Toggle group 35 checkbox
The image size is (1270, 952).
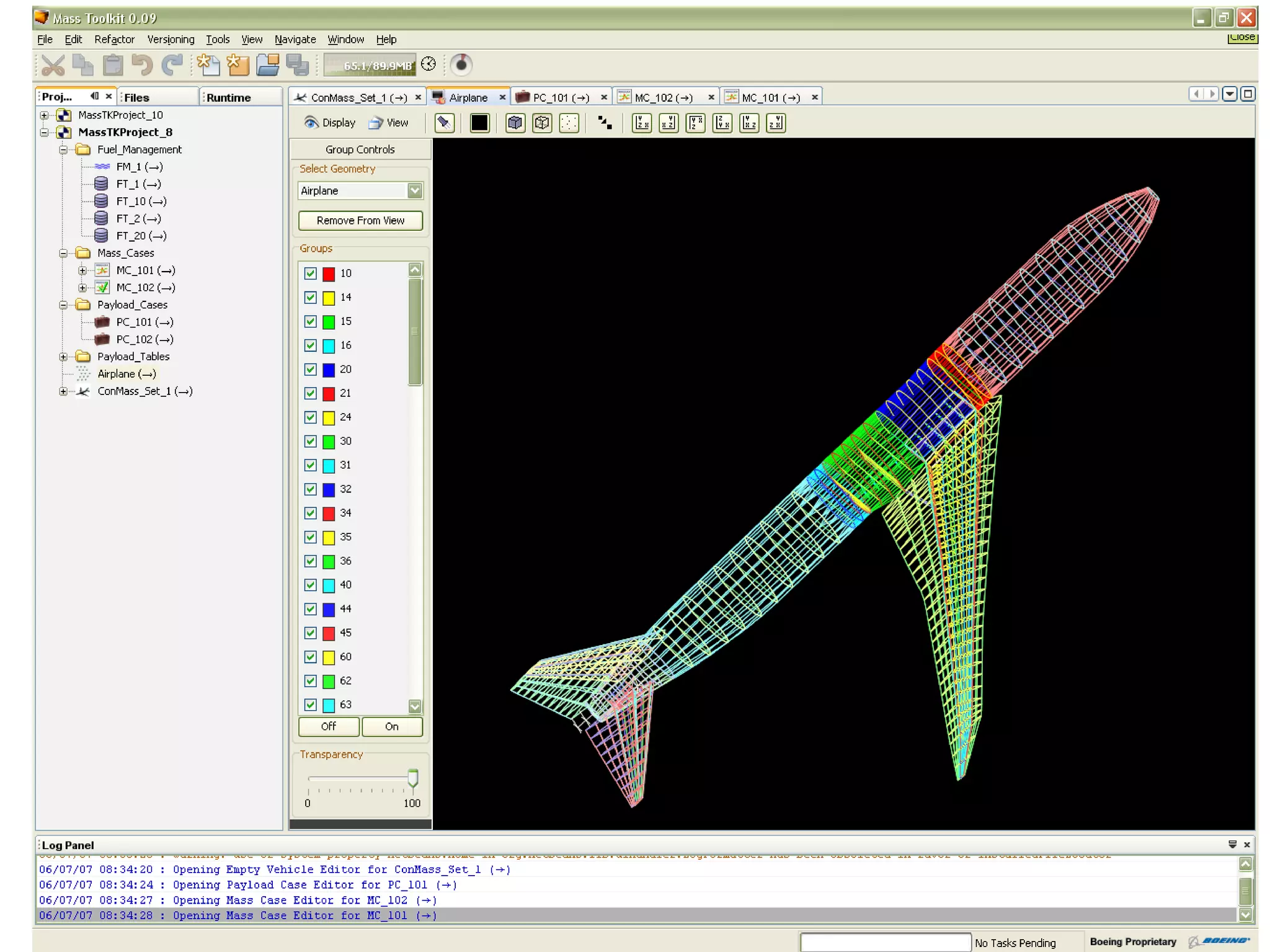click(311, 537)
